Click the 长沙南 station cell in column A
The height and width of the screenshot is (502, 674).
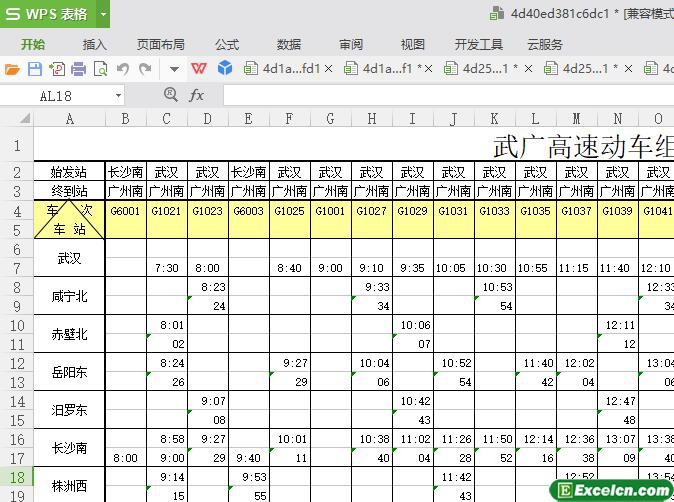[x=69, y=448]
